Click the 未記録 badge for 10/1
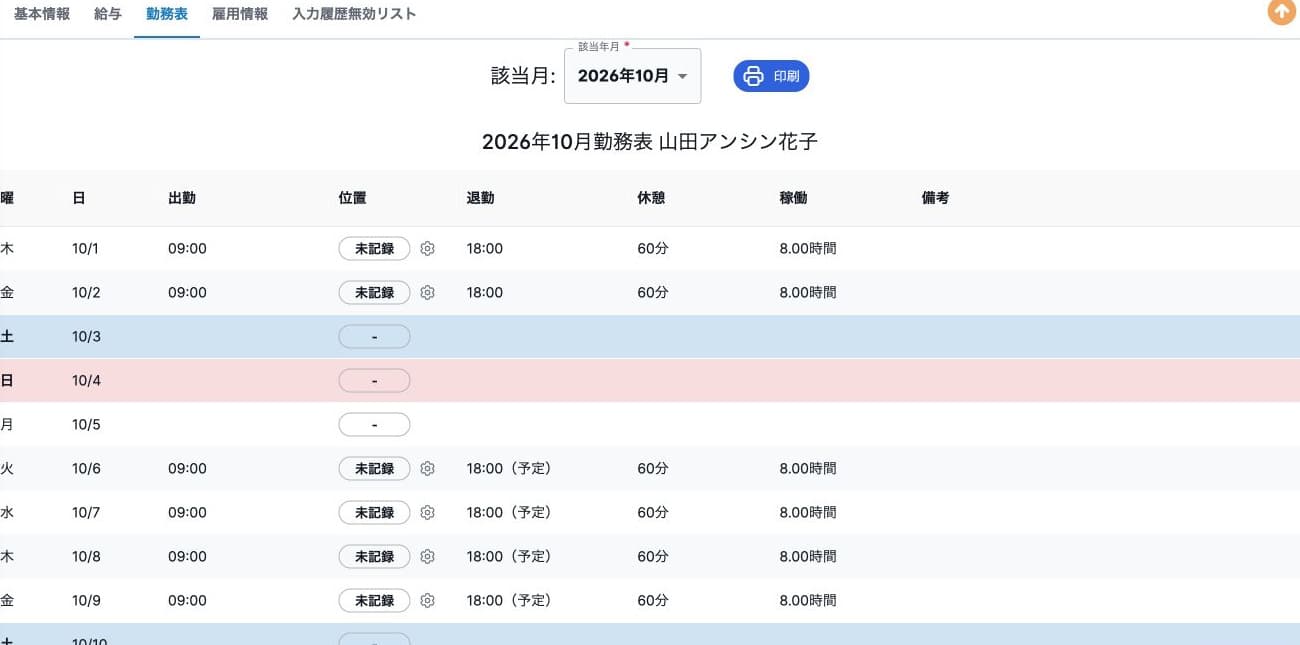 pyautogui.click(x=375, y=249)
